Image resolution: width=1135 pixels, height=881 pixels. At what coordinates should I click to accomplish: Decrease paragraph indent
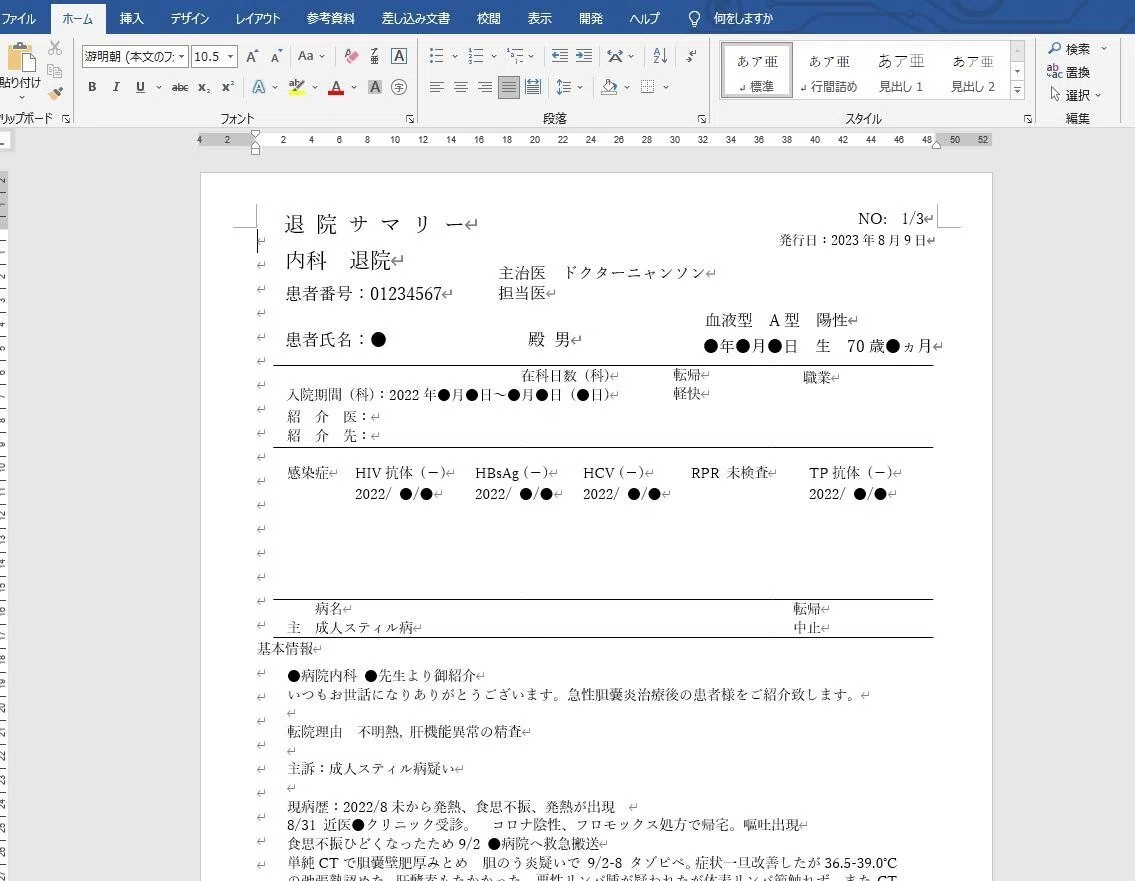pyautogui.click(x=560, y=56)
